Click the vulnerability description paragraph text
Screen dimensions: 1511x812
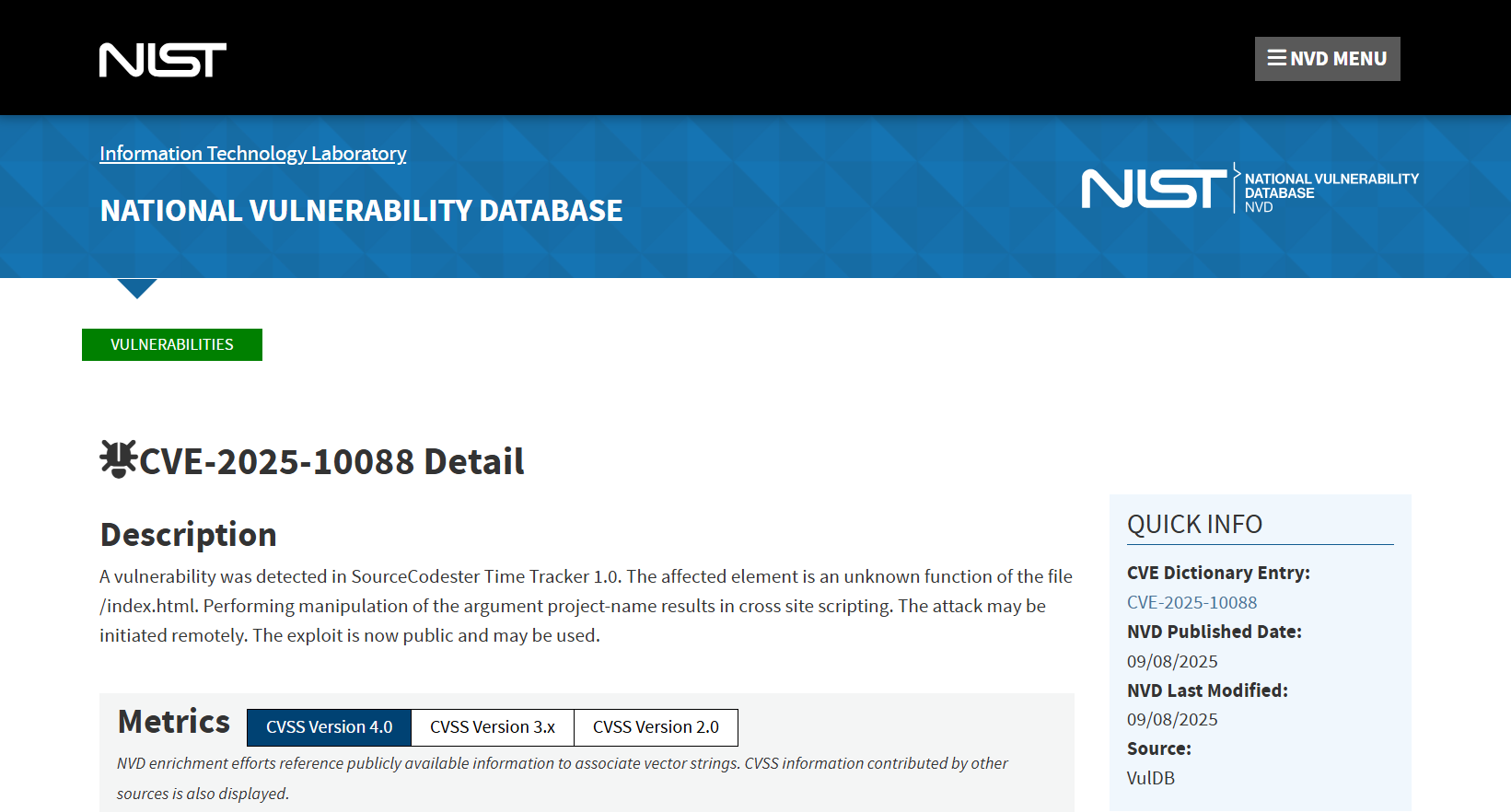click(586, 606)
